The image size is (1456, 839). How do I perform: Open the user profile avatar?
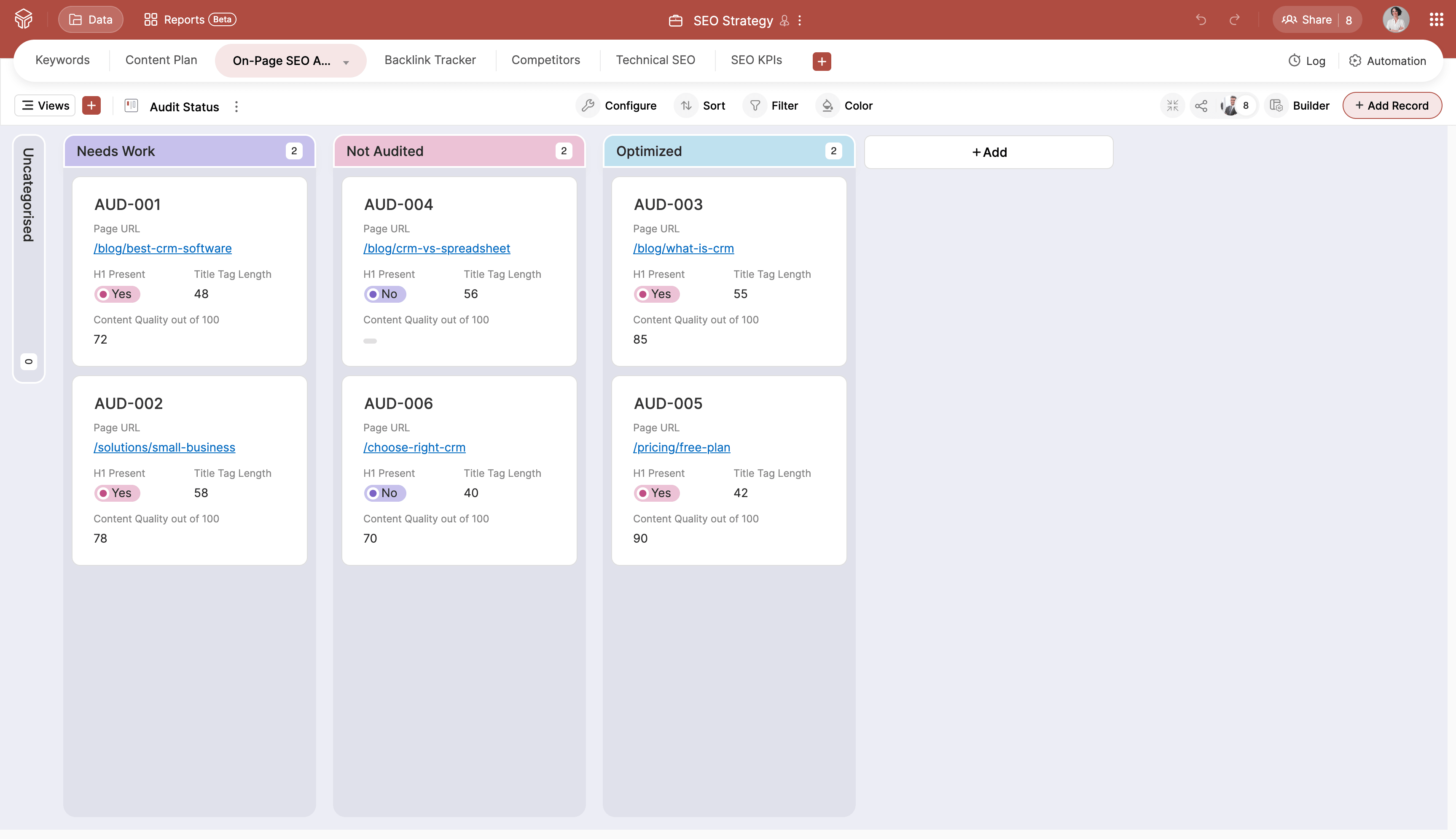coord(1396,19)
